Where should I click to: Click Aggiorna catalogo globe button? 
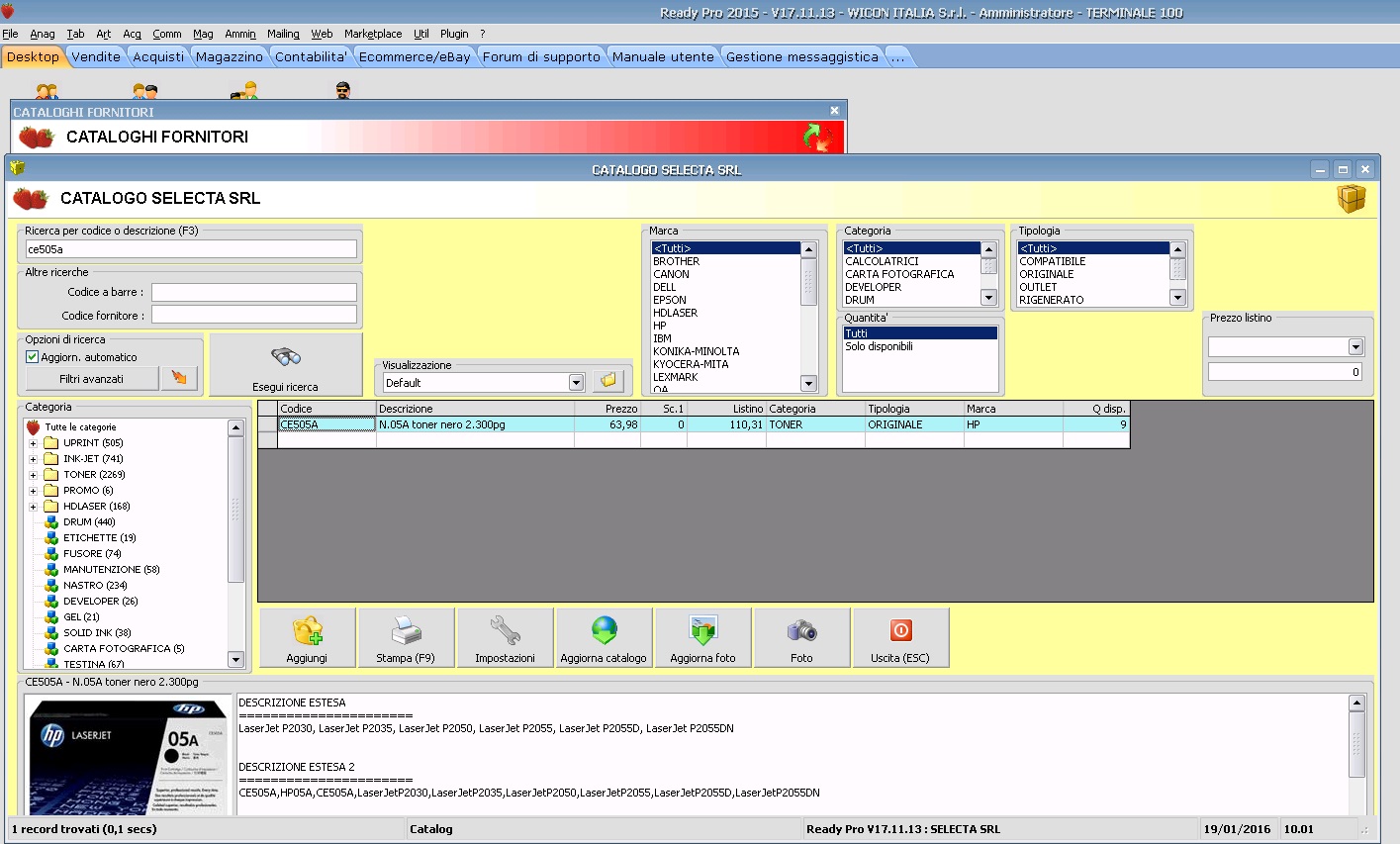[604, 638]
